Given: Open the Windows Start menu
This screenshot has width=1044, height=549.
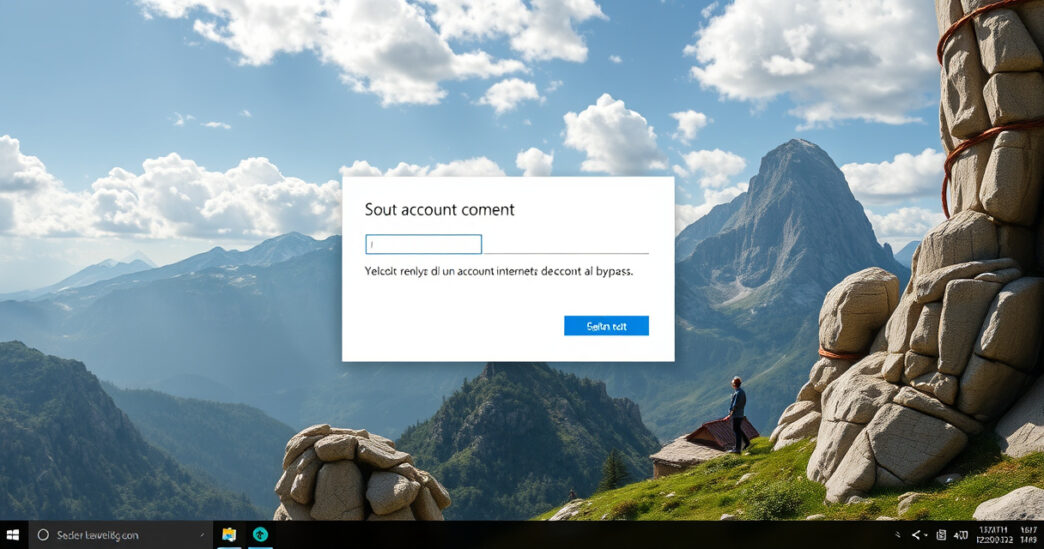Looking at the screenshot, I should click(x=13, y=535).
